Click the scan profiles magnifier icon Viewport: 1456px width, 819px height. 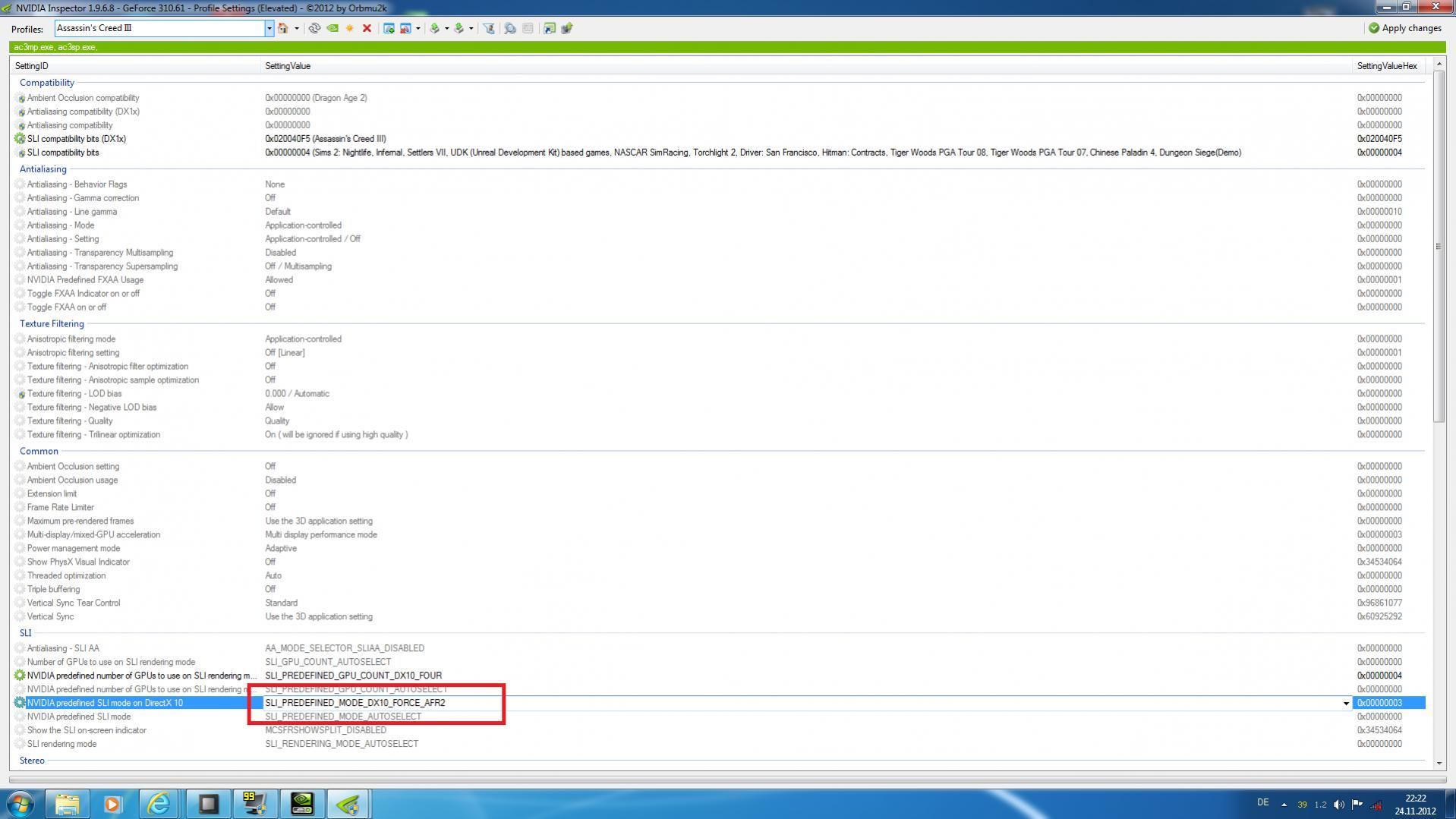[510, 28]
